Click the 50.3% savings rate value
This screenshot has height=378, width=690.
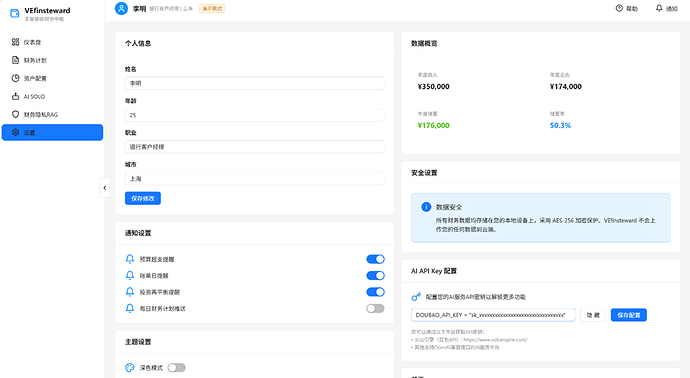click(x=560, y=125)
